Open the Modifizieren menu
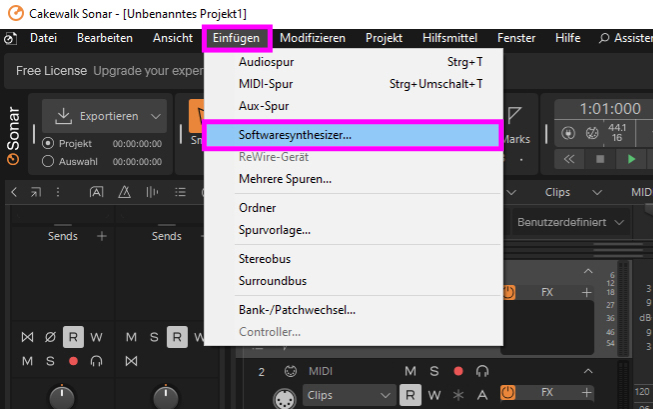 312,38
